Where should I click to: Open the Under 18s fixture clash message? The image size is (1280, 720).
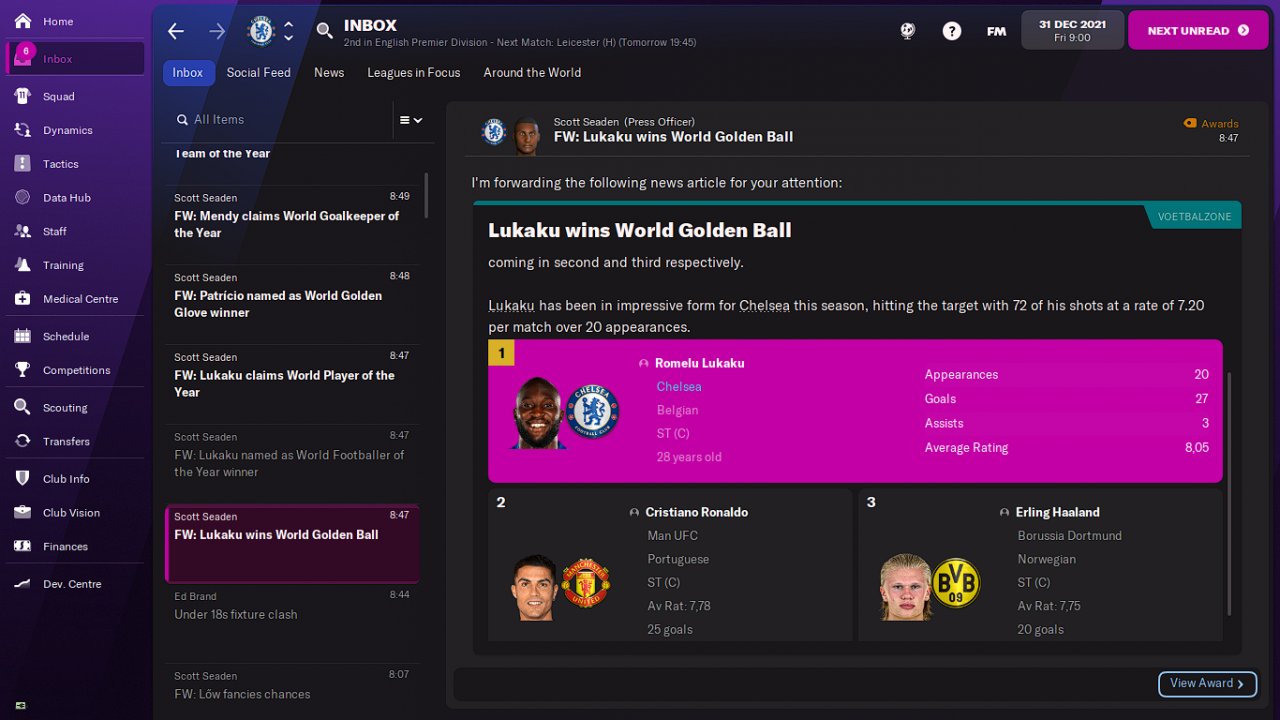(x=292, y=606)
